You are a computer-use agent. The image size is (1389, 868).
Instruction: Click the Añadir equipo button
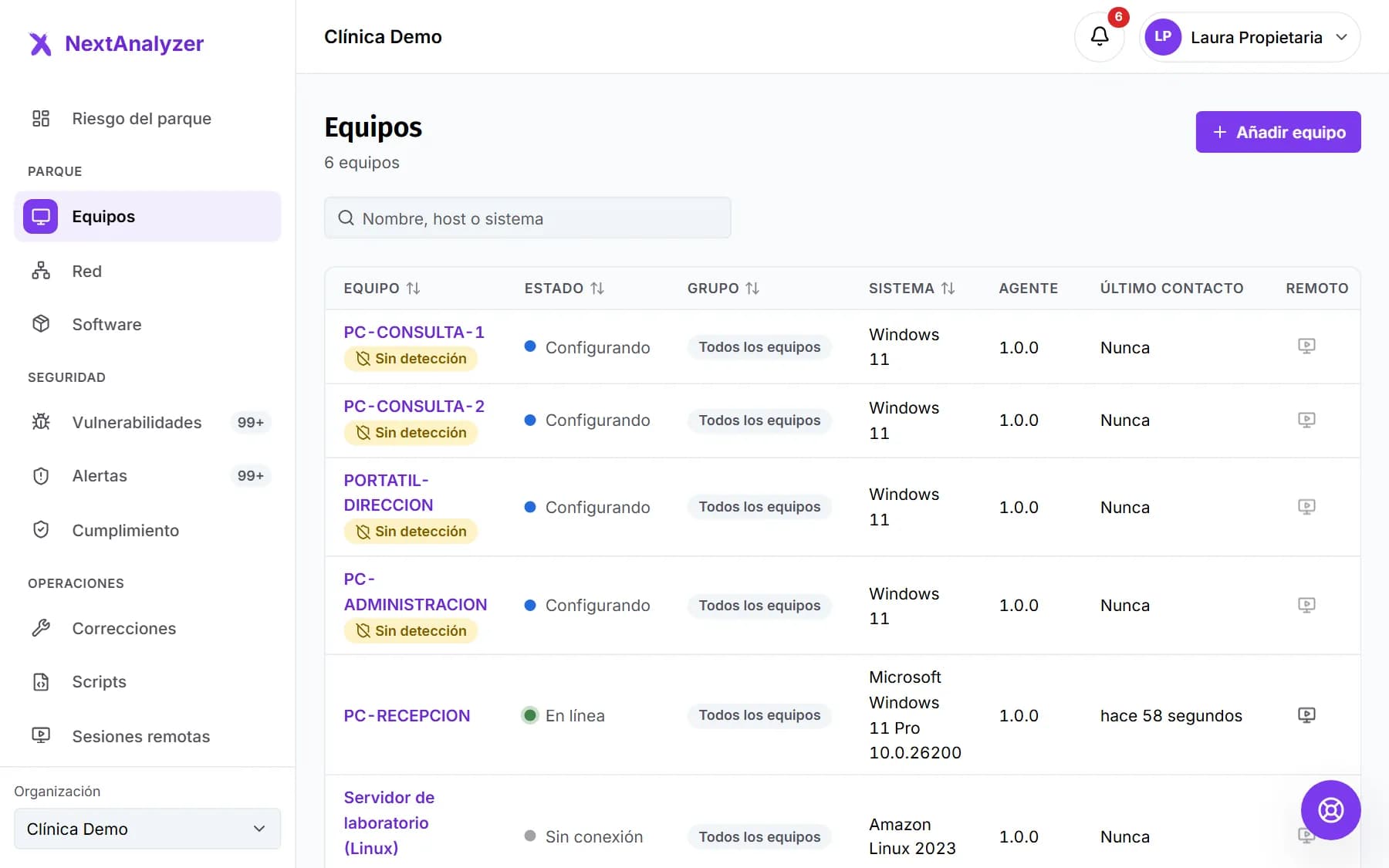1278,132
